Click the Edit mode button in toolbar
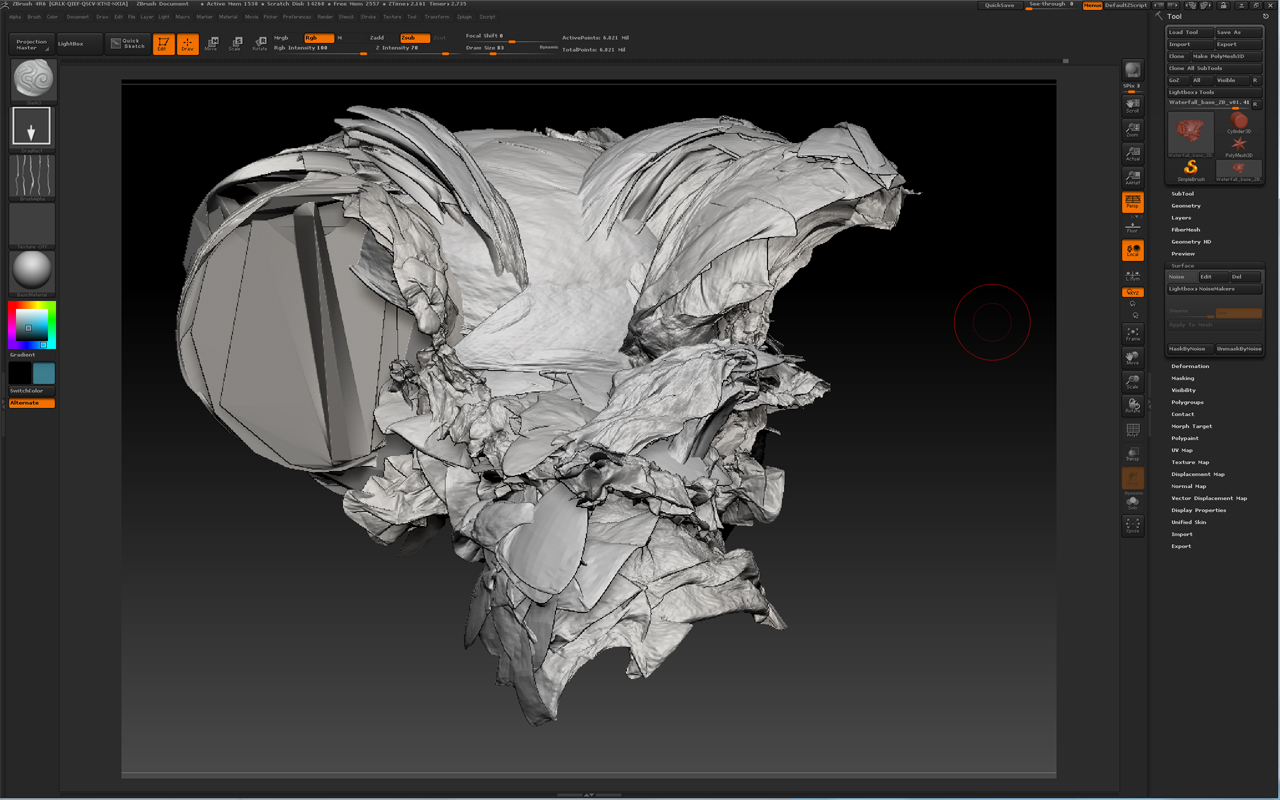 (x=163, y=44)
